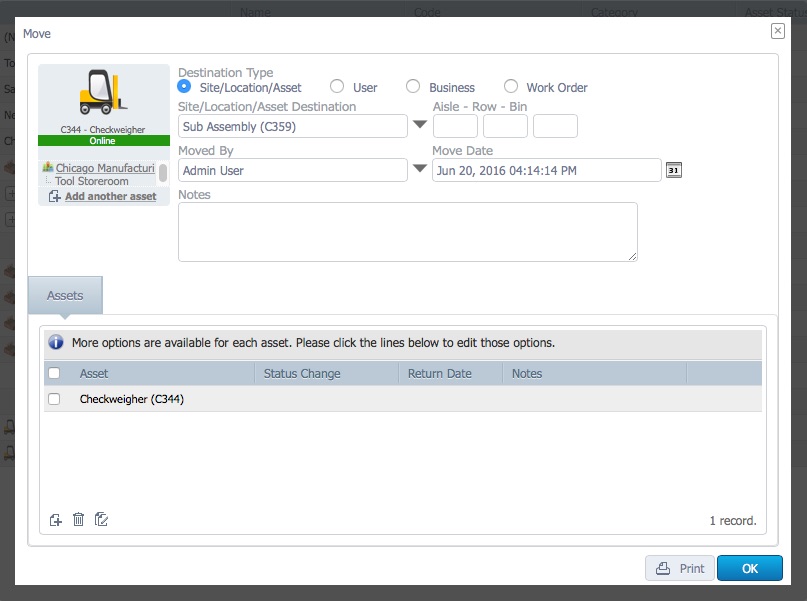Expand the Sub Assembly destination dropdown
This screenshot has height=601, width=807.
point(420,126)
